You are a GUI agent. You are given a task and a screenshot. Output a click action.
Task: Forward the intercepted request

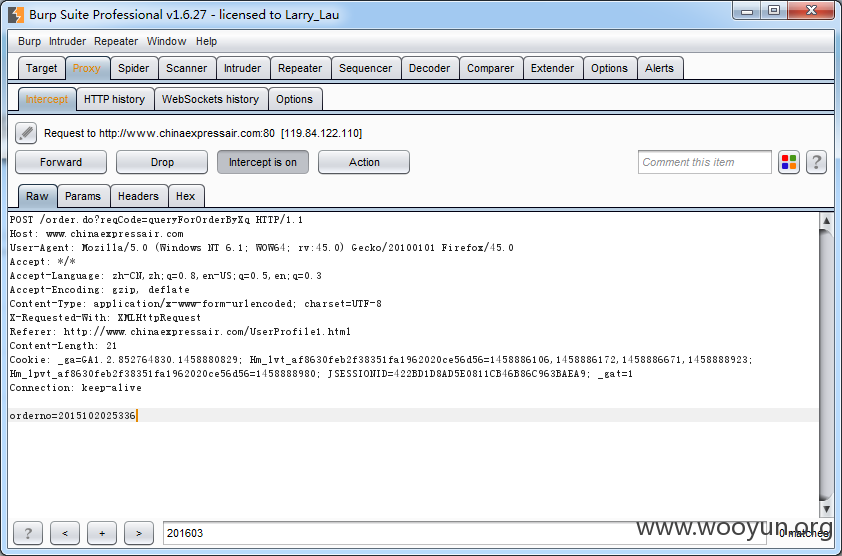(x=61, y=162)
